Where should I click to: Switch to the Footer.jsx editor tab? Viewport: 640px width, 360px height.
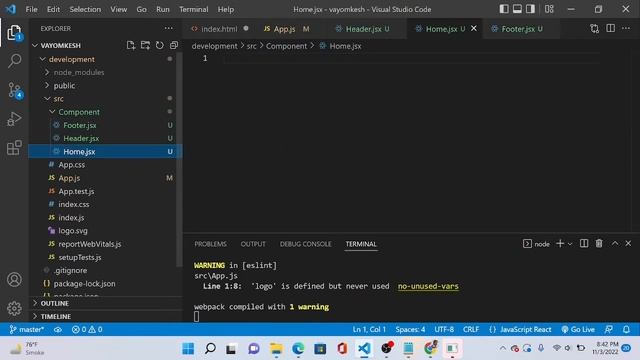point(518,29)
